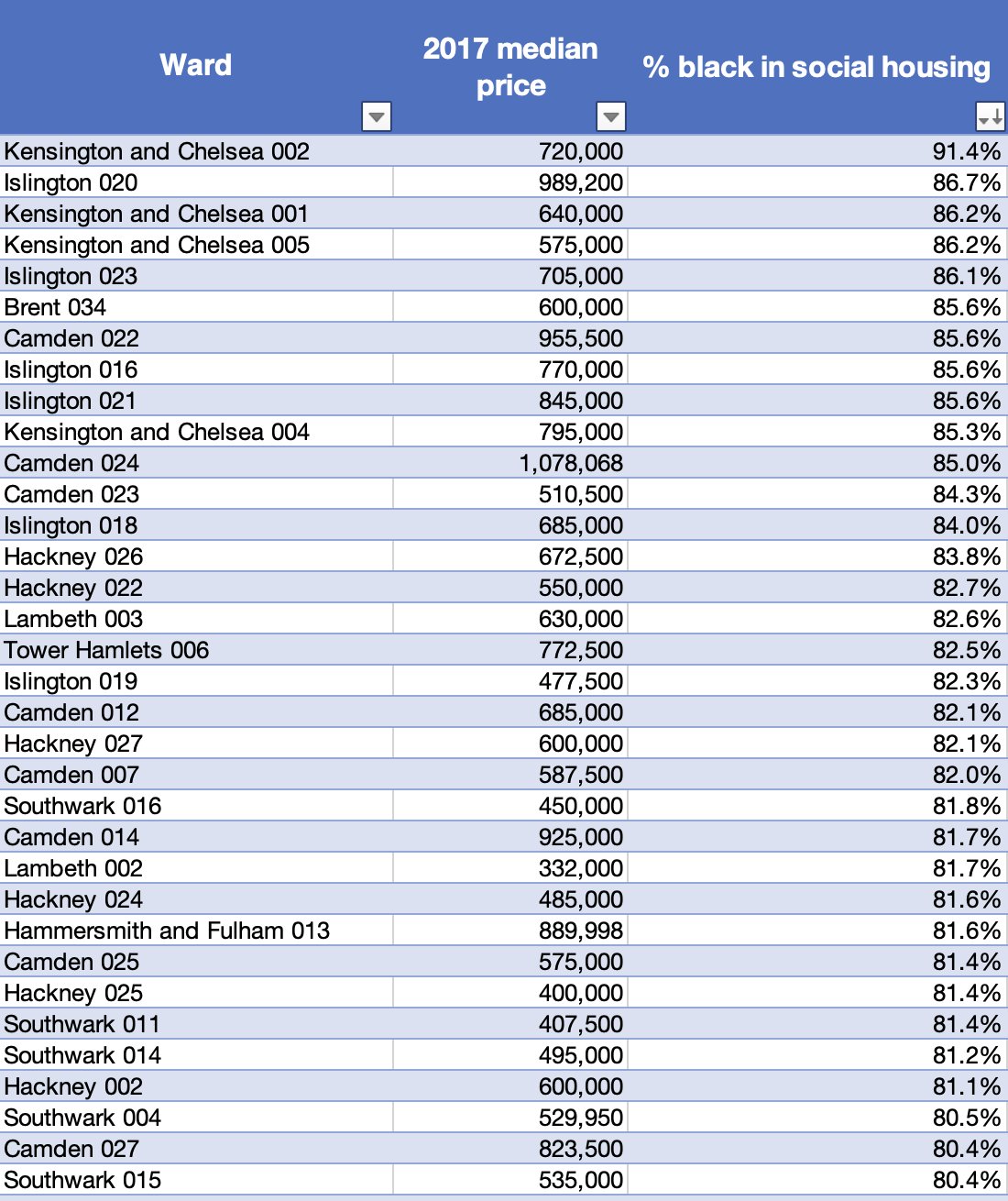Select the Southwark 016 cell
Image resolution: width=1008 pixels, height=1201 pixels.
click(196, 806)
